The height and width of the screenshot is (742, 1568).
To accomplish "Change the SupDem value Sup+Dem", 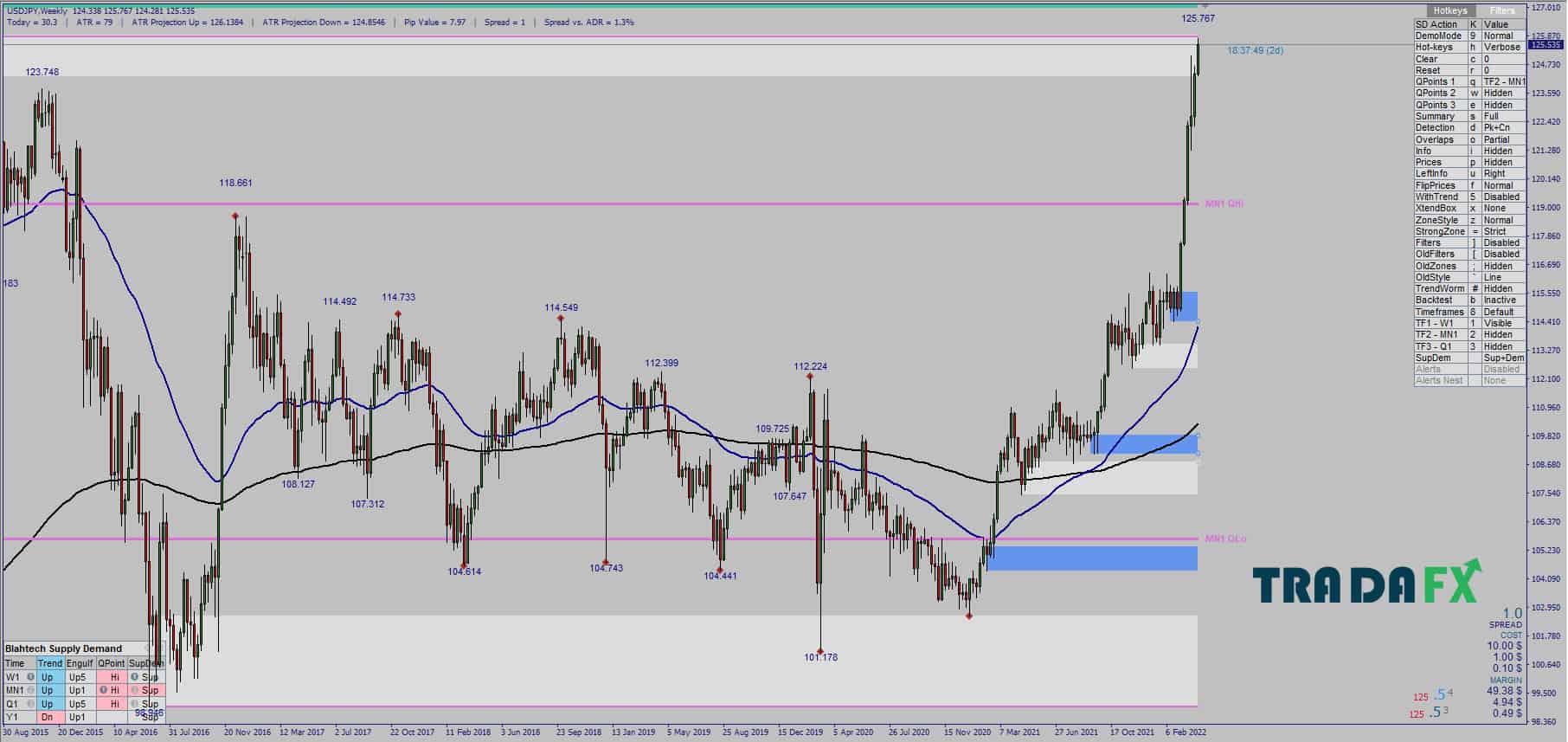I will pos(1503,358).
